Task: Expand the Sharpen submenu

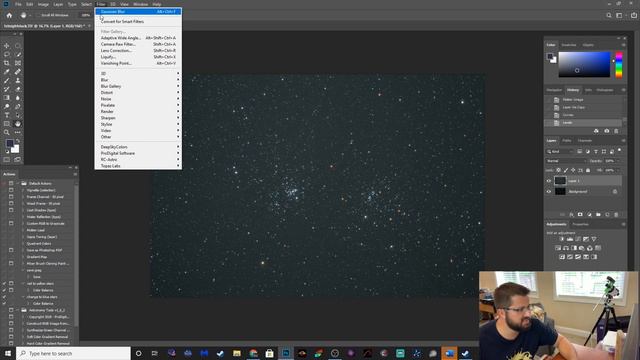Action: [138, 118]
